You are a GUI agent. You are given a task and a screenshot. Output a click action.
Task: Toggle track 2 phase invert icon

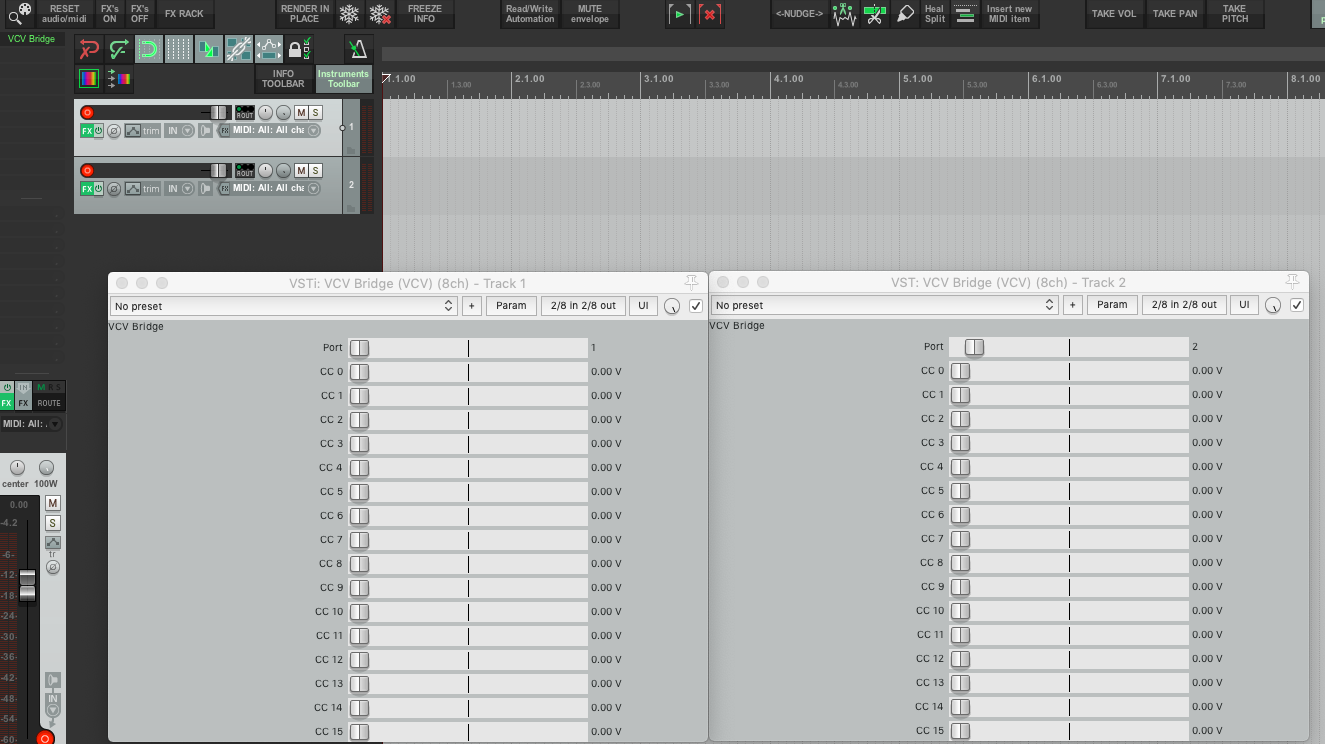114,188
